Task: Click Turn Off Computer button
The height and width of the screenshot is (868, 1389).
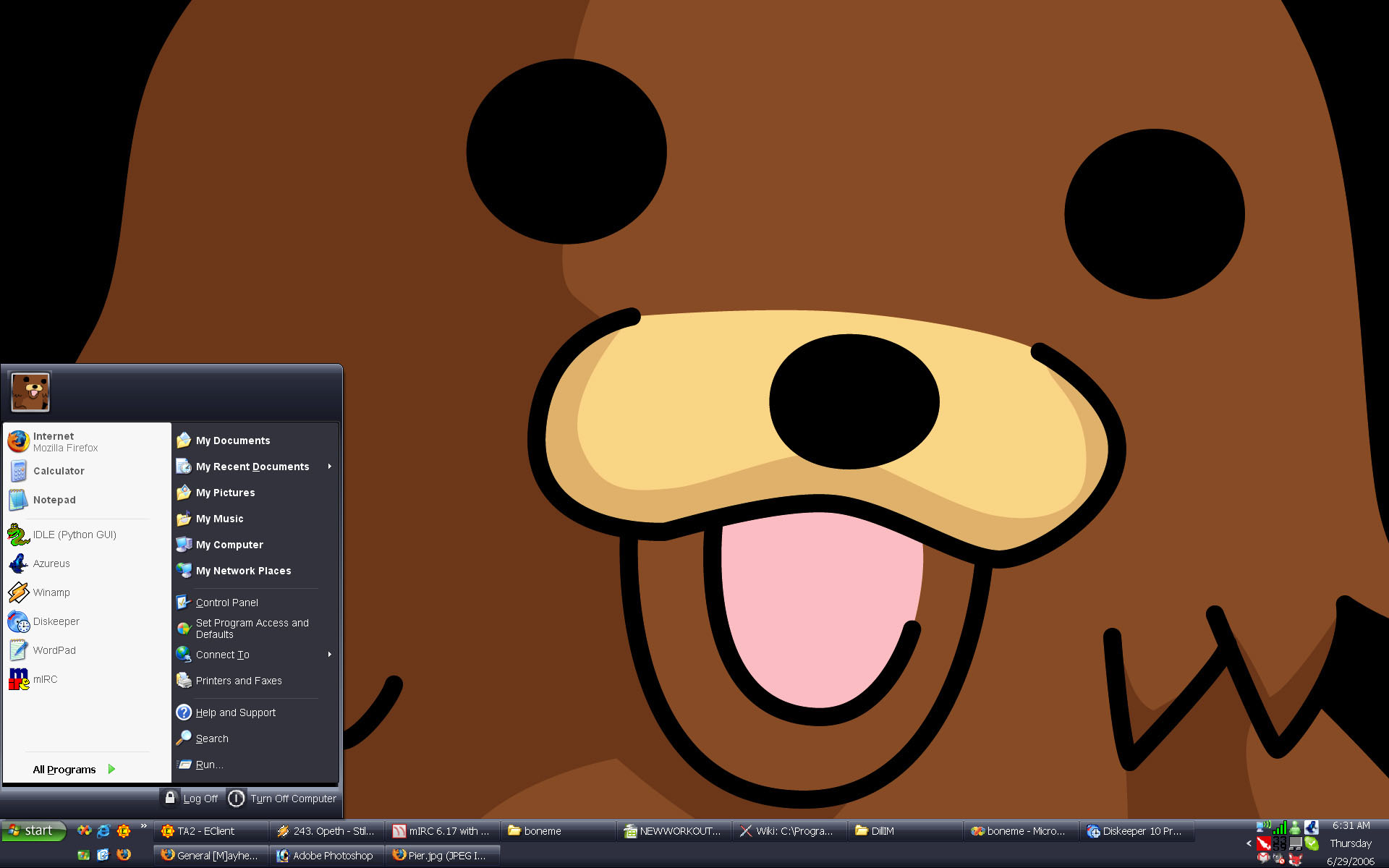Action: tap(283, 799)
